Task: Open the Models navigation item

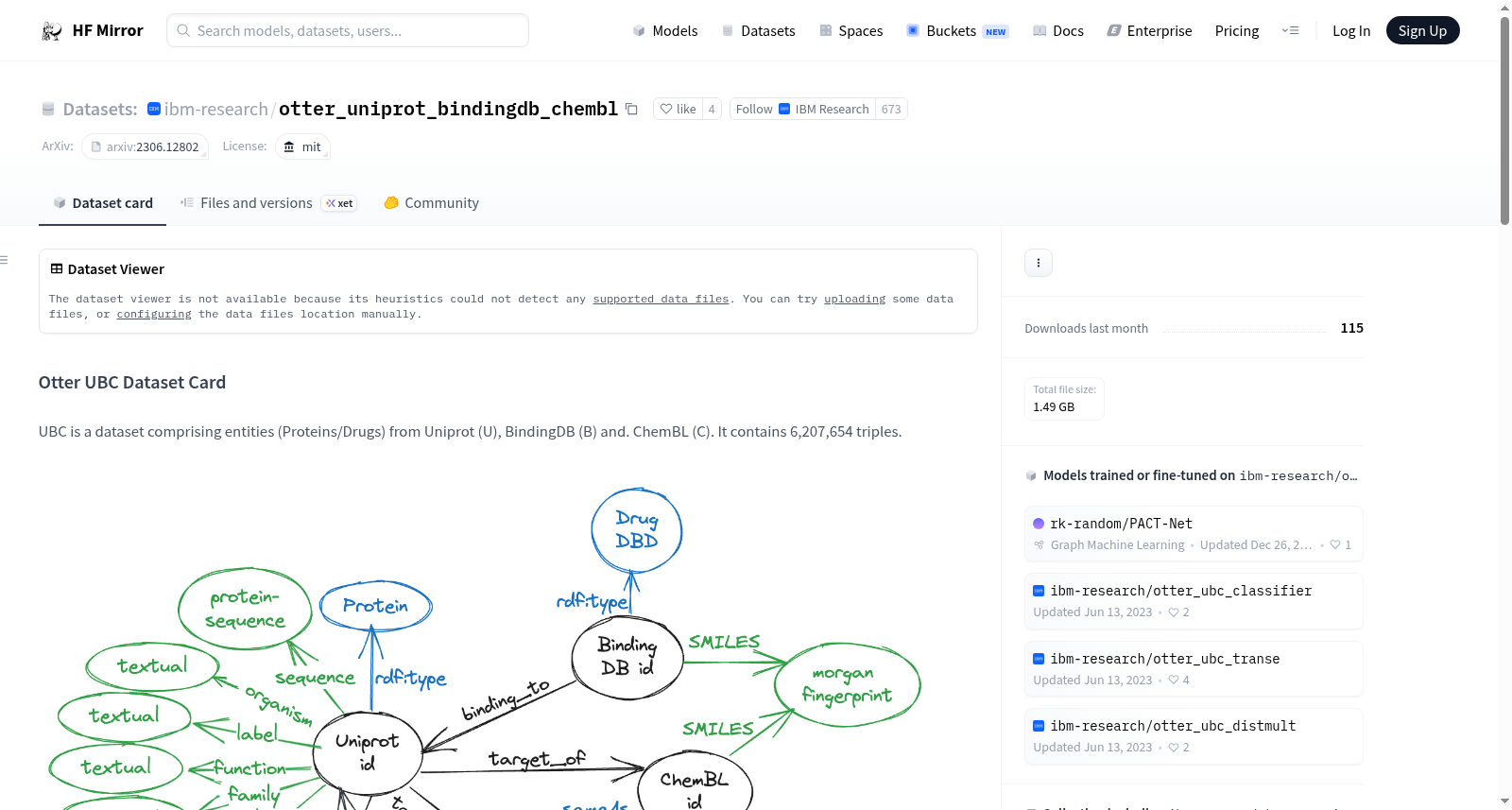Action: [x=665, y=30]
